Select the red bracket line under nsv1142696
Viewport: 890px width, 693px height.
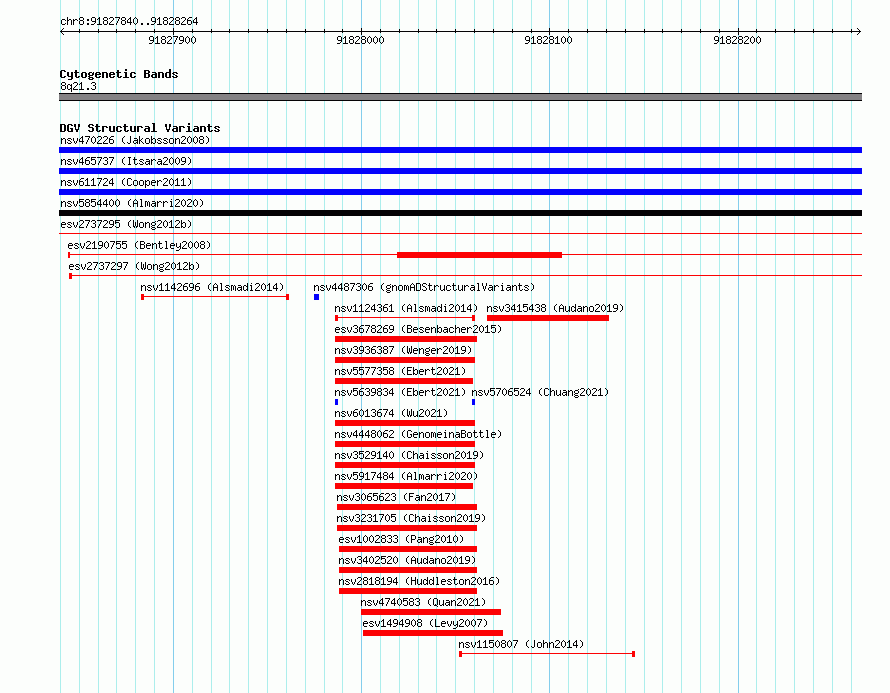tap(215, 297)
